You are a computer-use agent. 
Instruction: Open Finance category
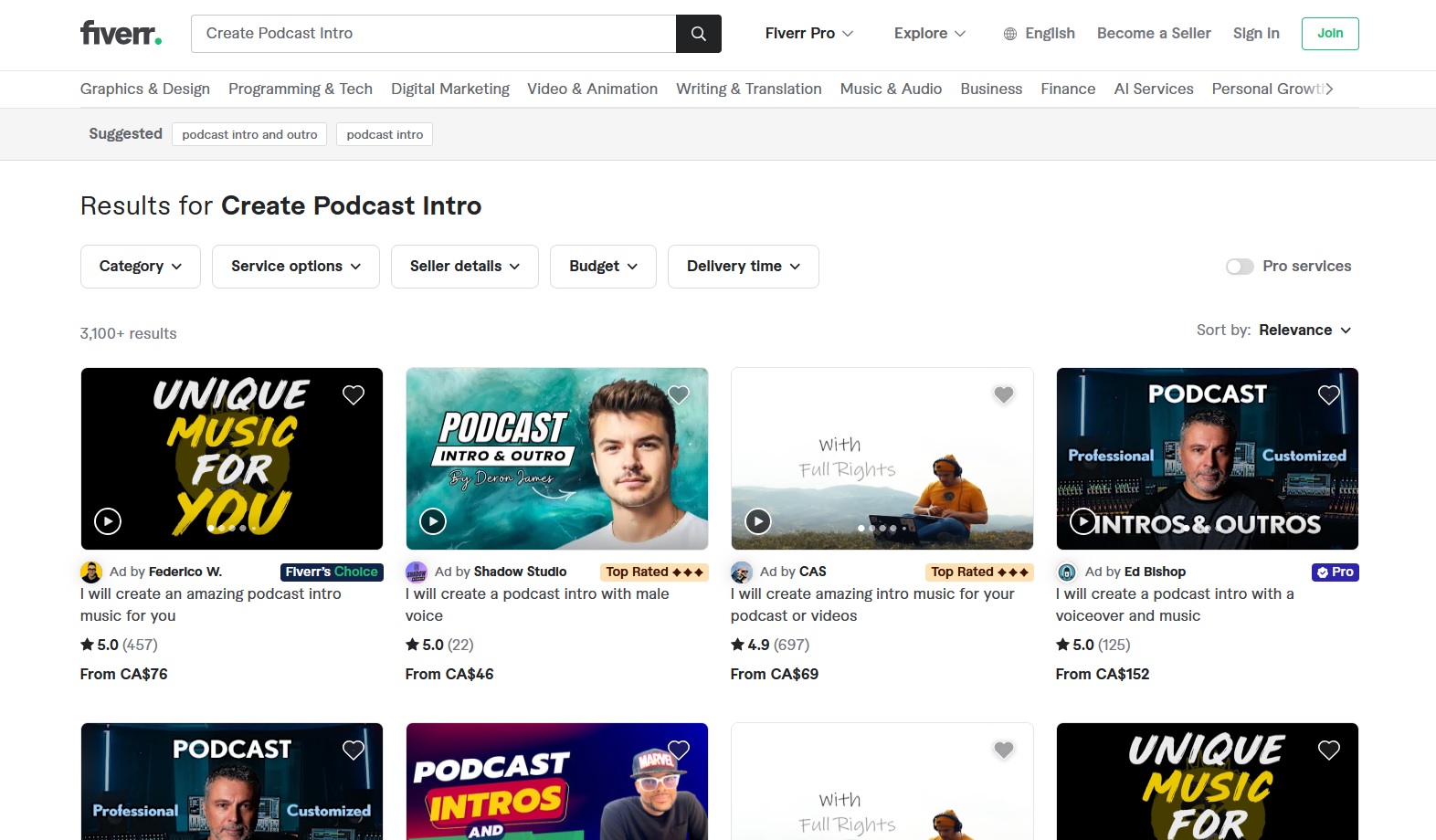click(1068, 89)
